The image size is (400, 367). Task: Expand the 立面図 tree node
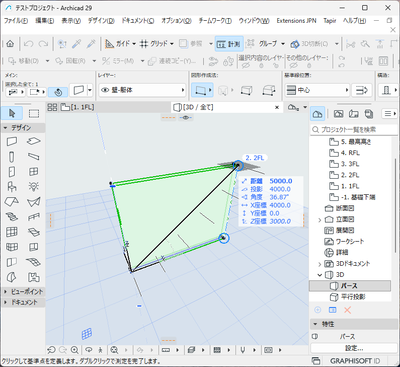pyautogui.click(x=320, y=220)
